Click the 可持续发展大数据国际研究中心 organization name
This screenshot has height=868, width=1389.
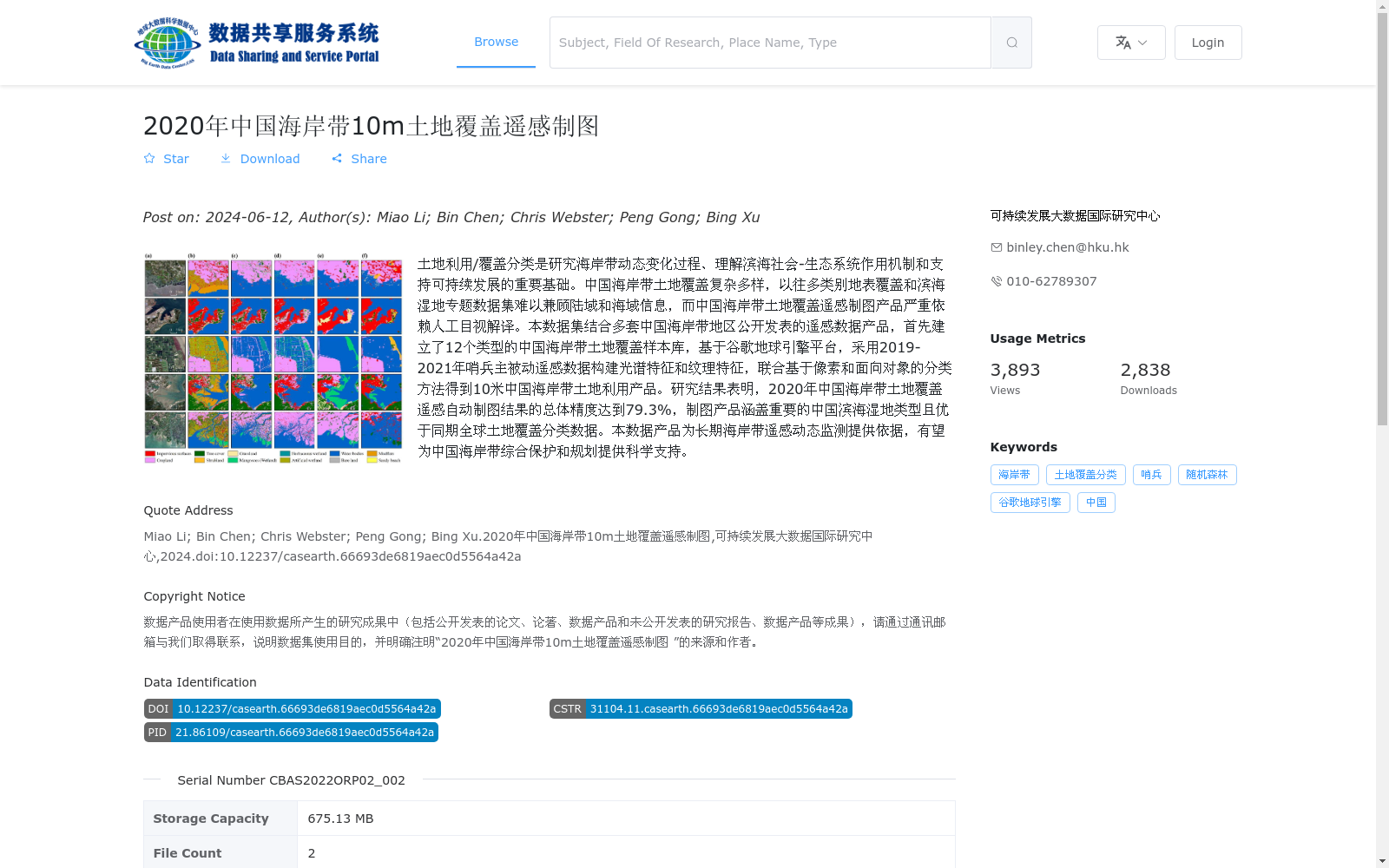click(x=1075, y=216)
